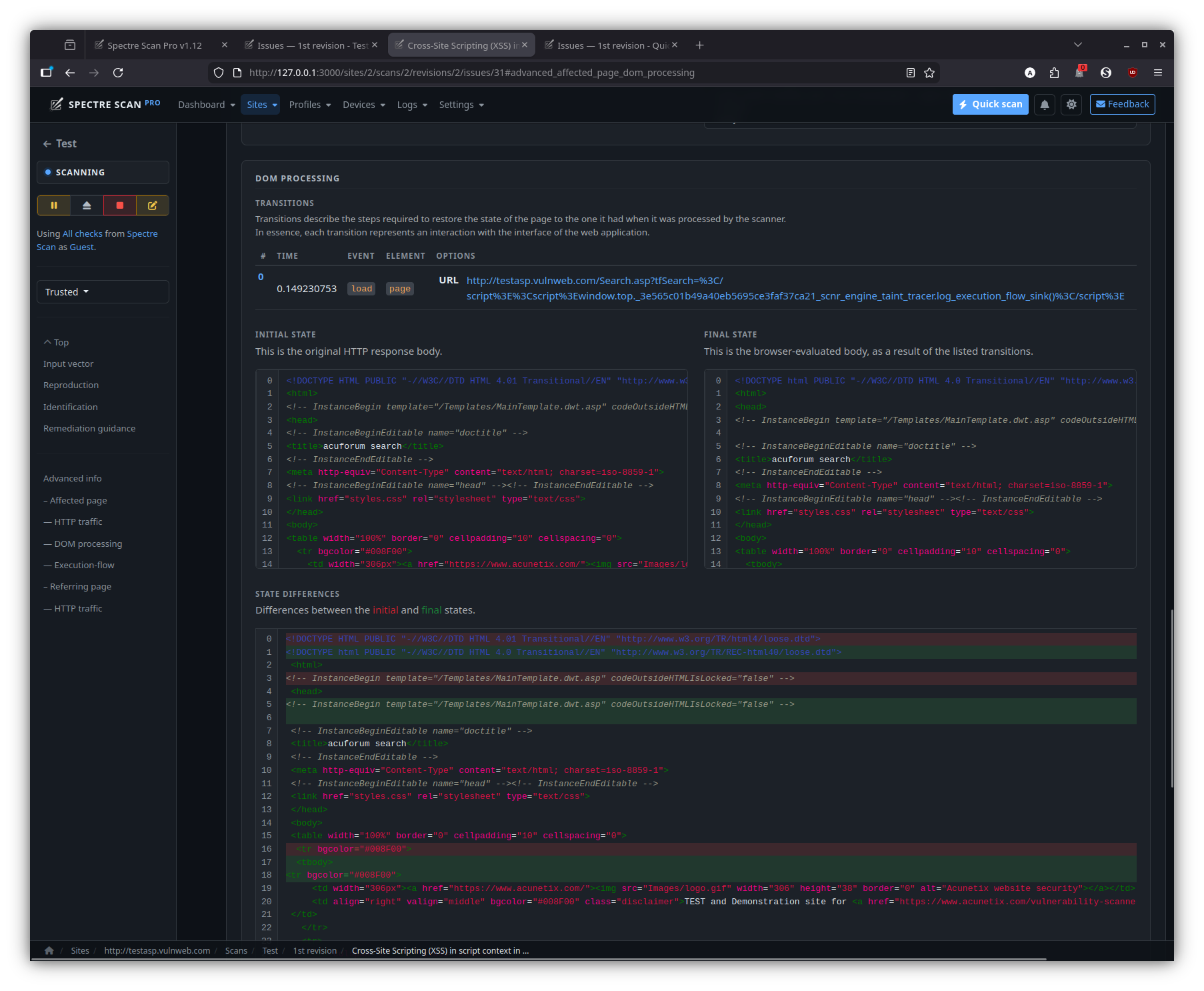Close the Spectre Scan Pro v1.12 tab
Screen dimensions: 1204x991
(225, 45)
